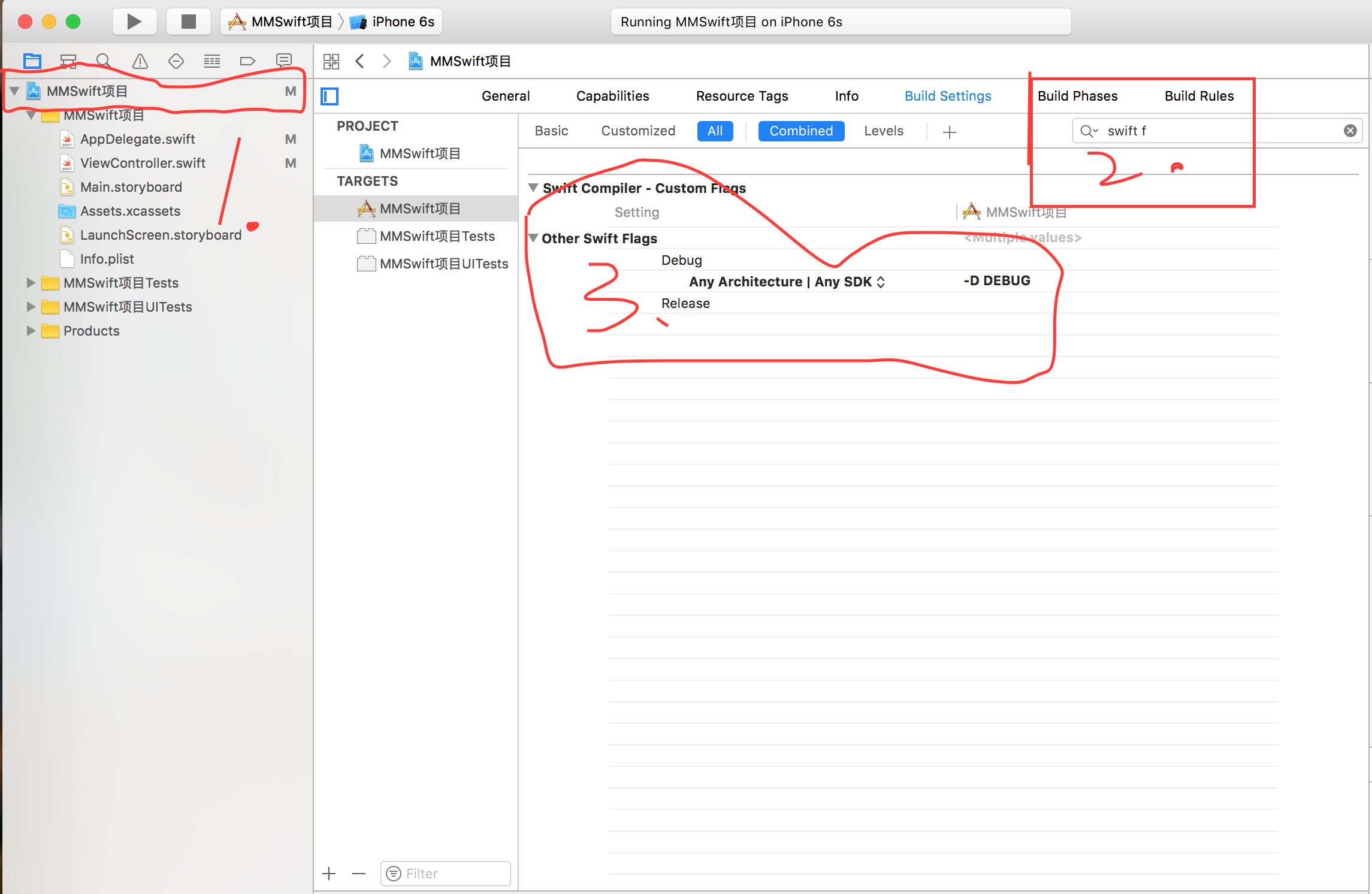Open the Issue navigator warning icon

(140, 61)
